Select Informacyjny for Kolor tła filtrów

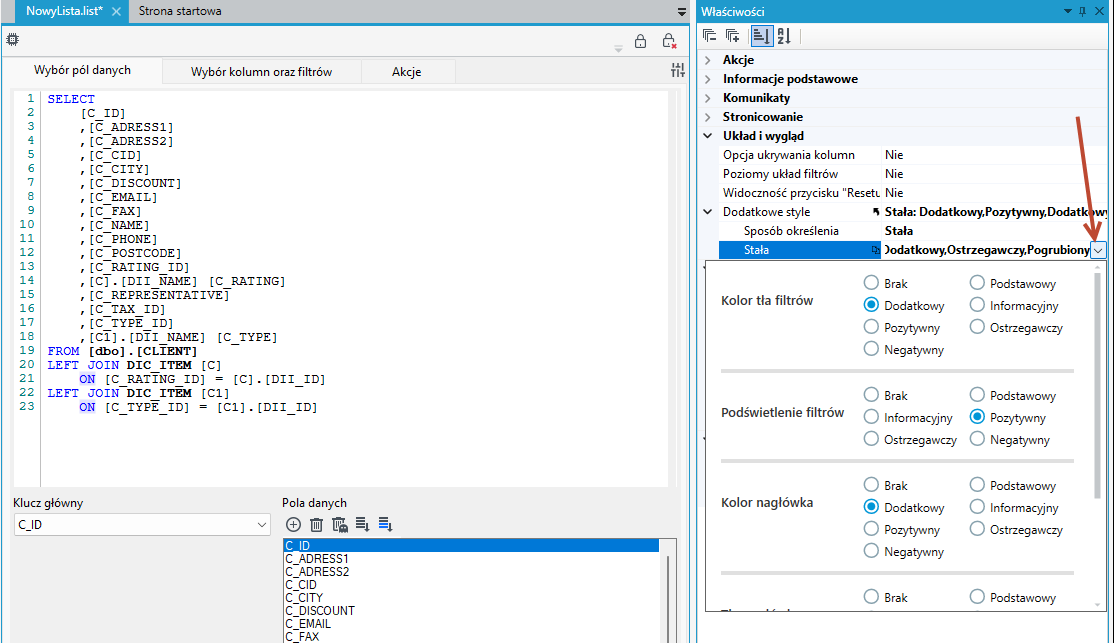(x=1014, y=306)
